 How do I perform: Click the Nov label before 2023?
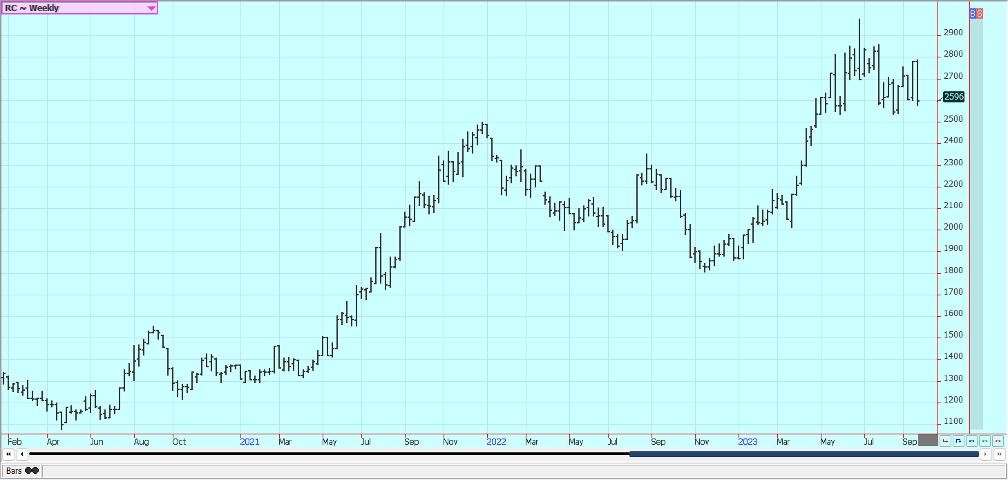pyautogui.click(x=701, y=442)
